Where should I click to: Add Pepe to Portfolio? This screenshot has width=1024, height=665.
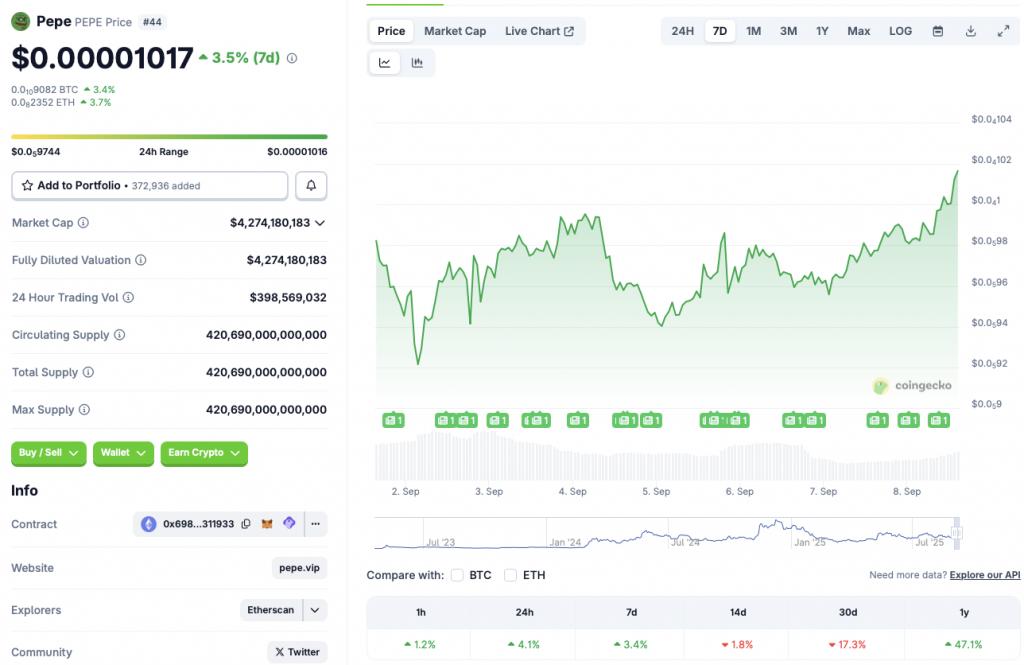pyautogui.click(x=150, y=186)
